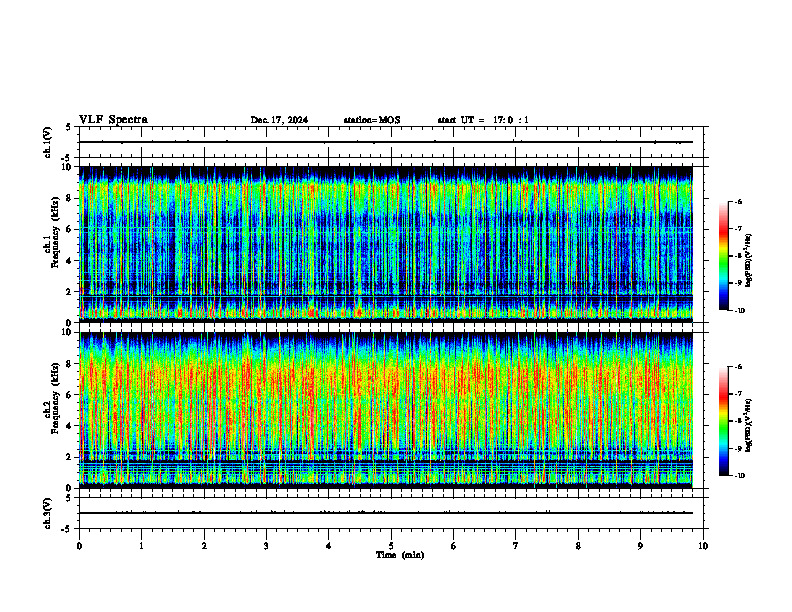
Task: Click the ch.1 color scale bar
Action: coord(723,256)
